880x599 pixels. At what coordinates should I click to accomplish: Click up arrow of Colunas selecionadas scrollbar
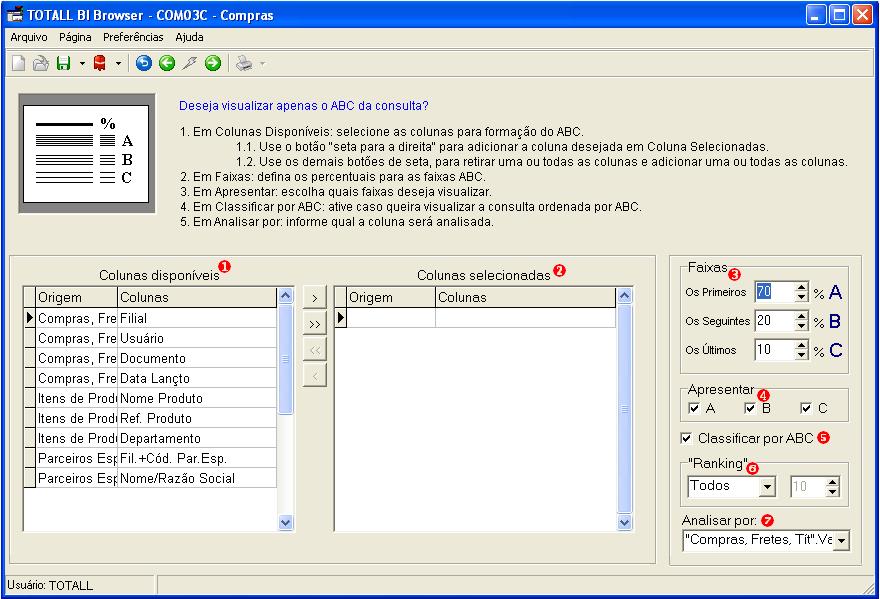624,296
